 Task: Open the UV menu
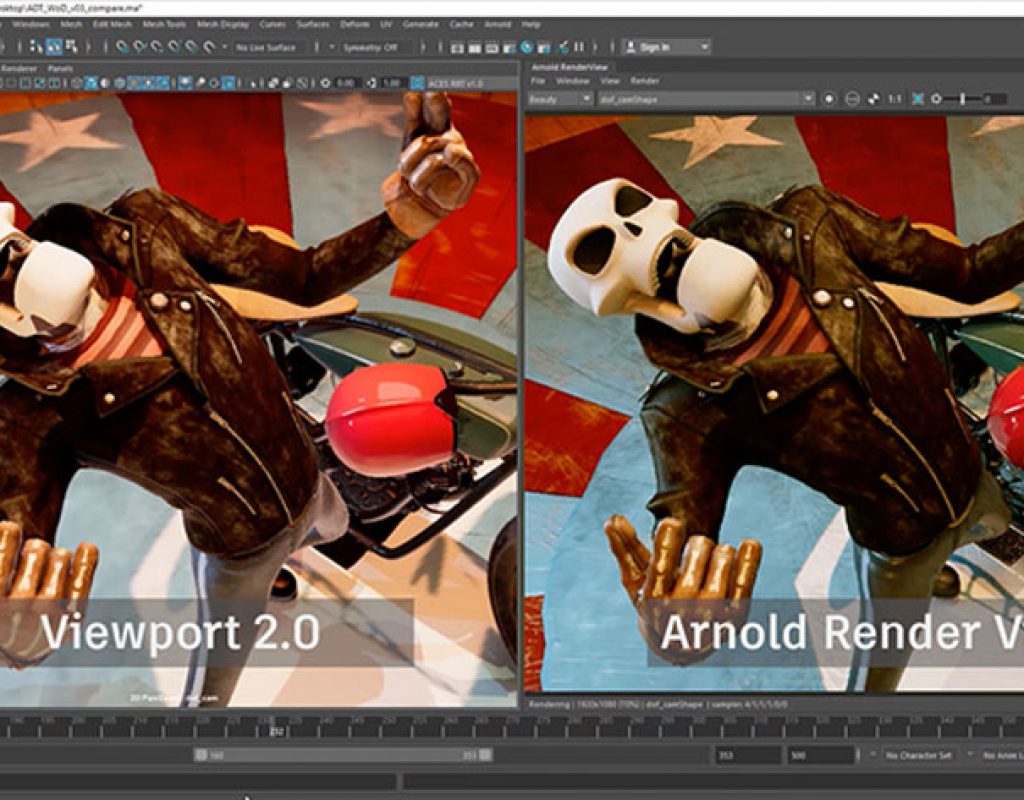(x=386, y=24)
